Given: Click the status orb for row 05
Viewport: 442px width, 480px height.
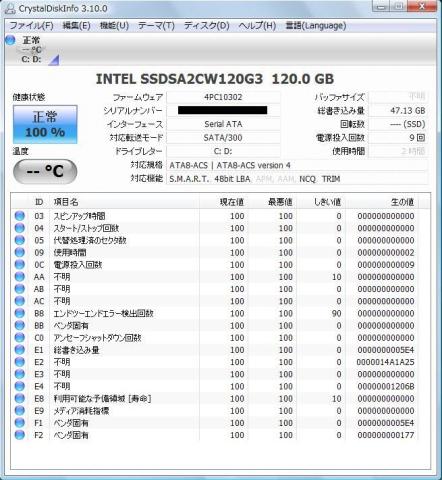Looking at the screenshot, I should point(20,240).
